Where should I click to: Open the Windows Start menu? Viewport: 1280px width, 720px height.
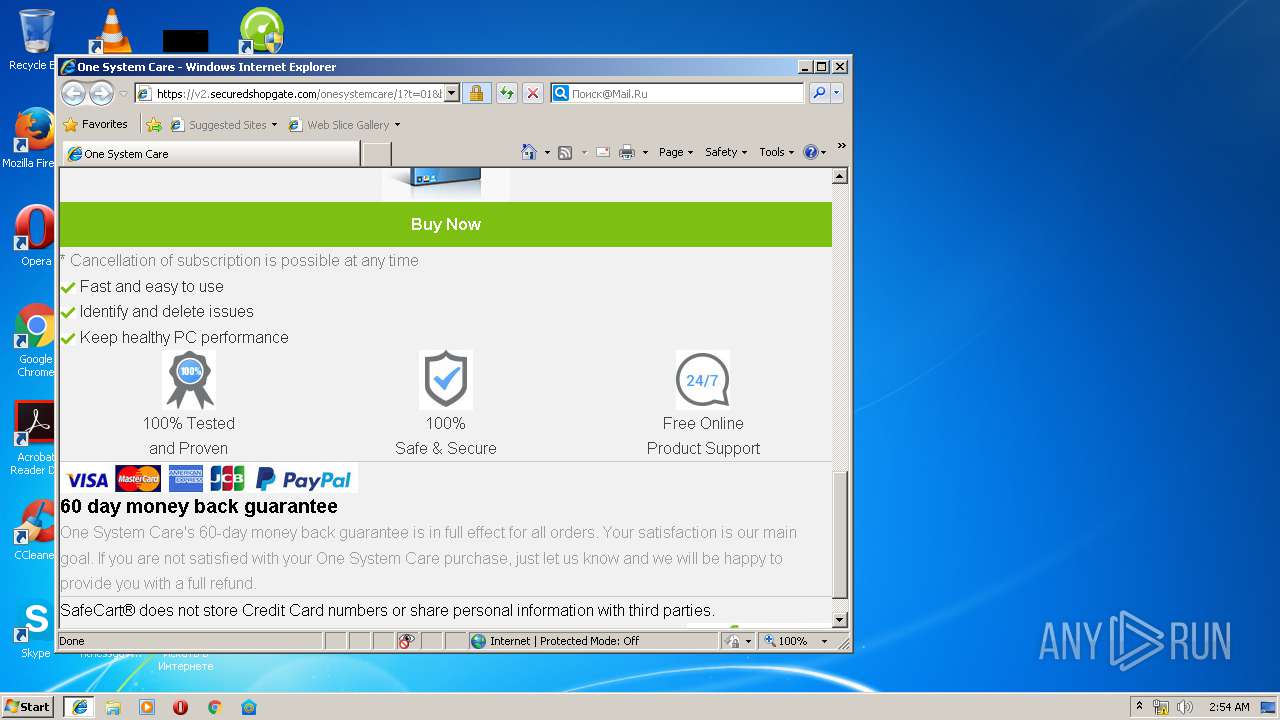click(x=27, y=707)
